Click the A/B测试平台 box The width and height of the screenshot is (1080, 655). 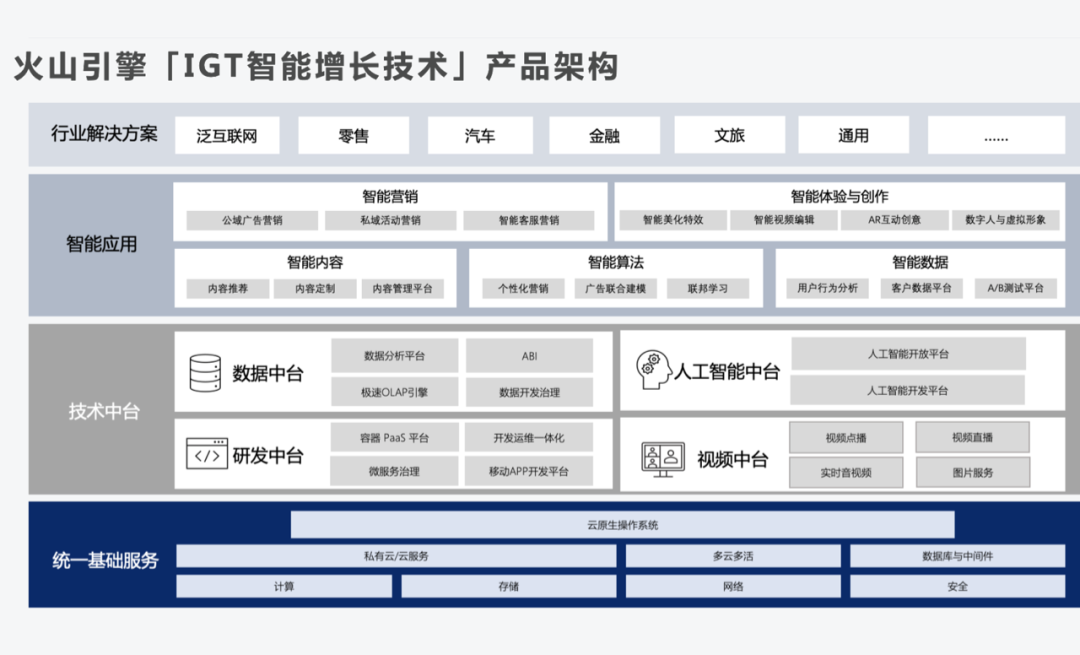click(1016, 288)
